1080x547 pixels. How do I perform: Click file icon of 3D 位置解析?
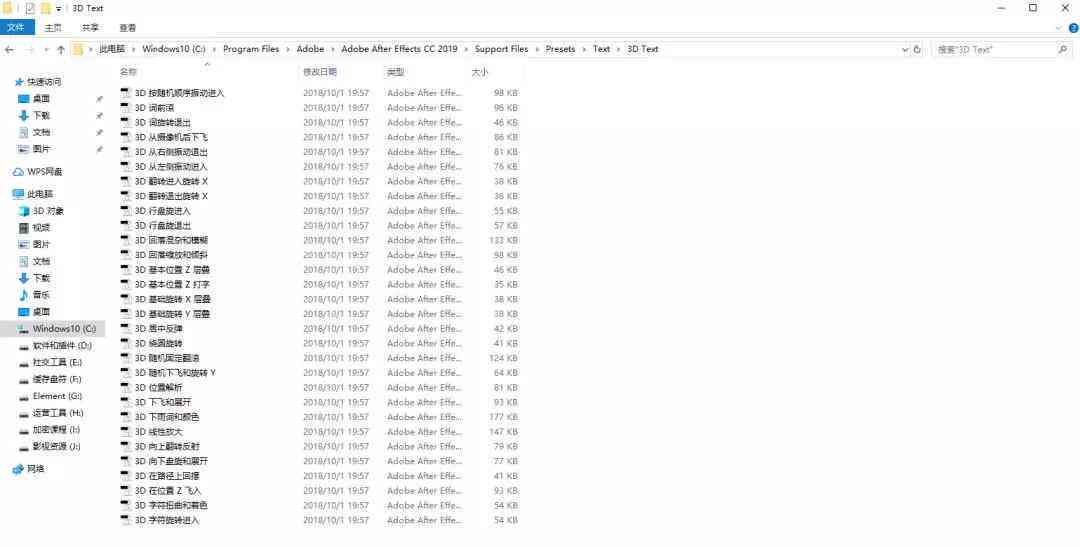tap(125, 387)
